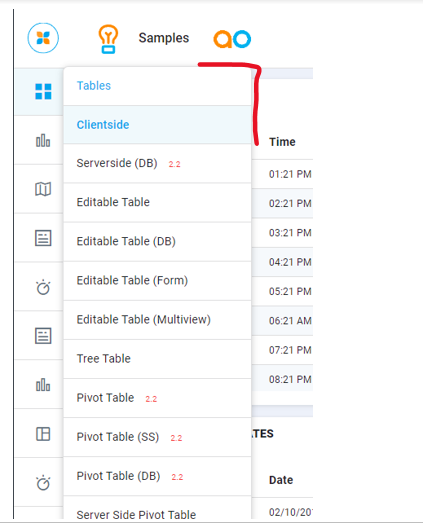
Task: Choose Editable Table menu item
Action: click(x=157, y=202)
